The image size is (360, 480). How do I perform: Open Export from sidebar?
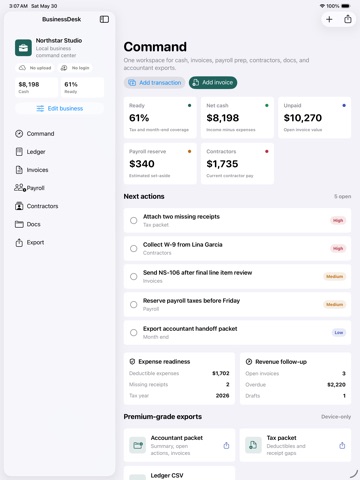[59, 242]
